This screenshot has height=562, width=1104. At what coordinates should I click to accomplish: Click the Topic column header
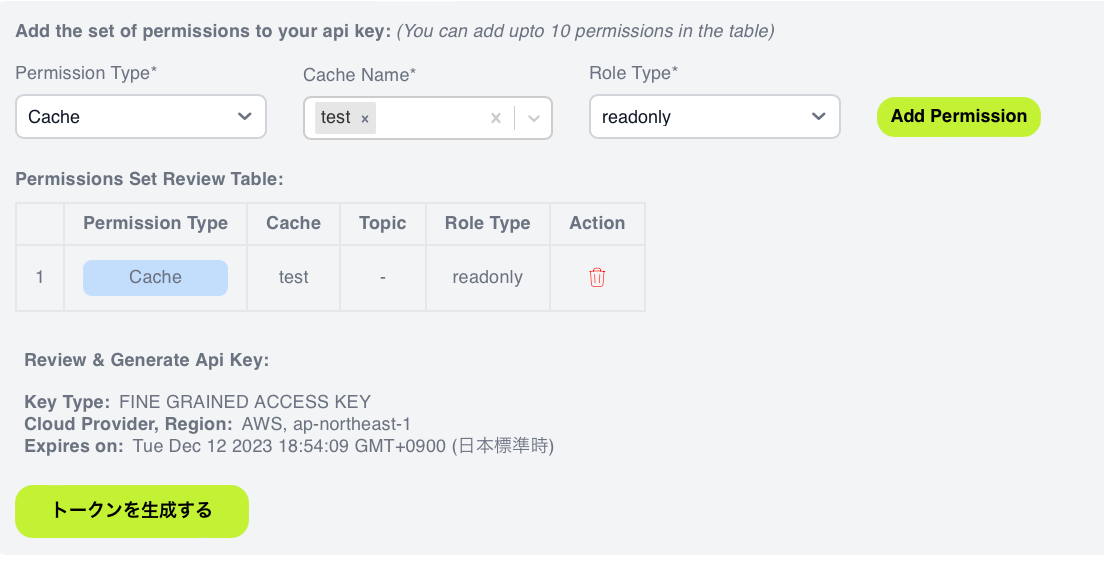[382, 223]
